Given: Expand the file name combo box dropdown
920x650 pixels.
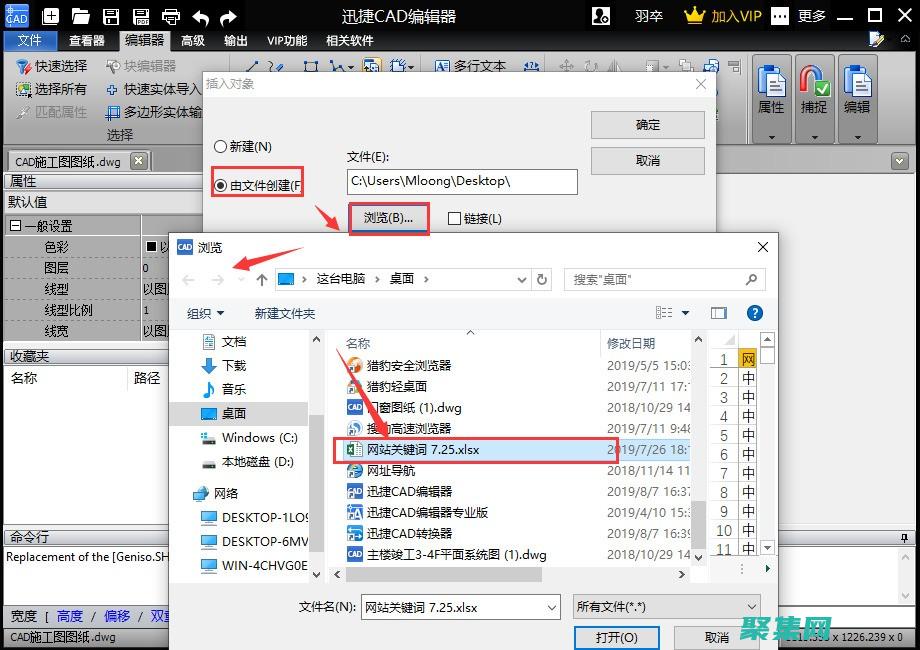Looking at the screenshot, I should [552, 607].
